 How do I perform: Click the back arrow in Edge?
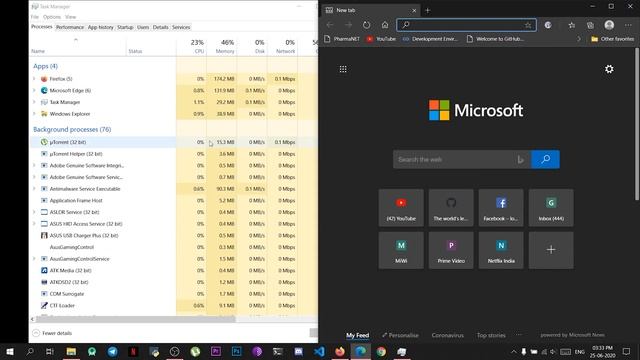[x=330, y=25]
